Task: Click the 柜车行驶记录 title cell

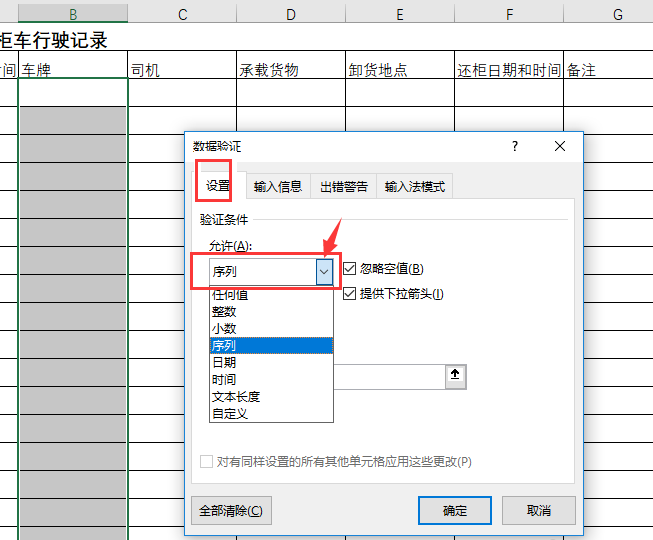Action: click(54, 40)
